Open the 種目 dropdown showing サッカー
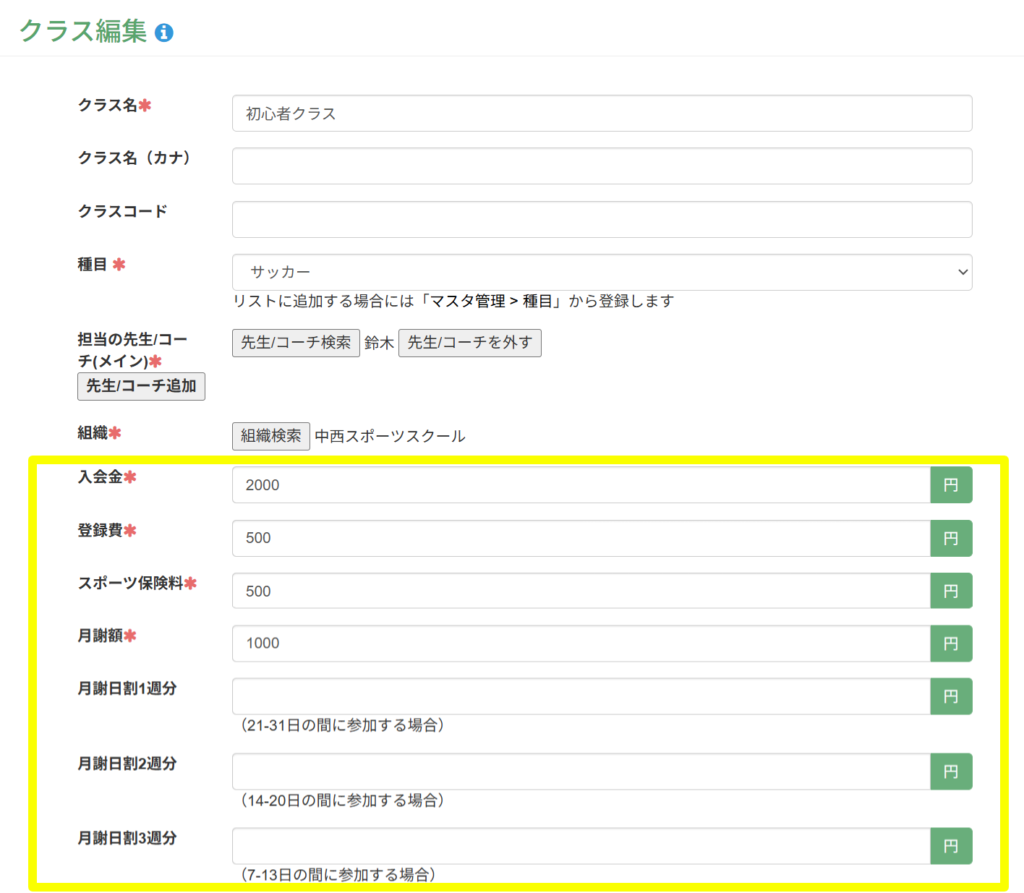The image size is (1024, 893). click(x=601, y=272)
